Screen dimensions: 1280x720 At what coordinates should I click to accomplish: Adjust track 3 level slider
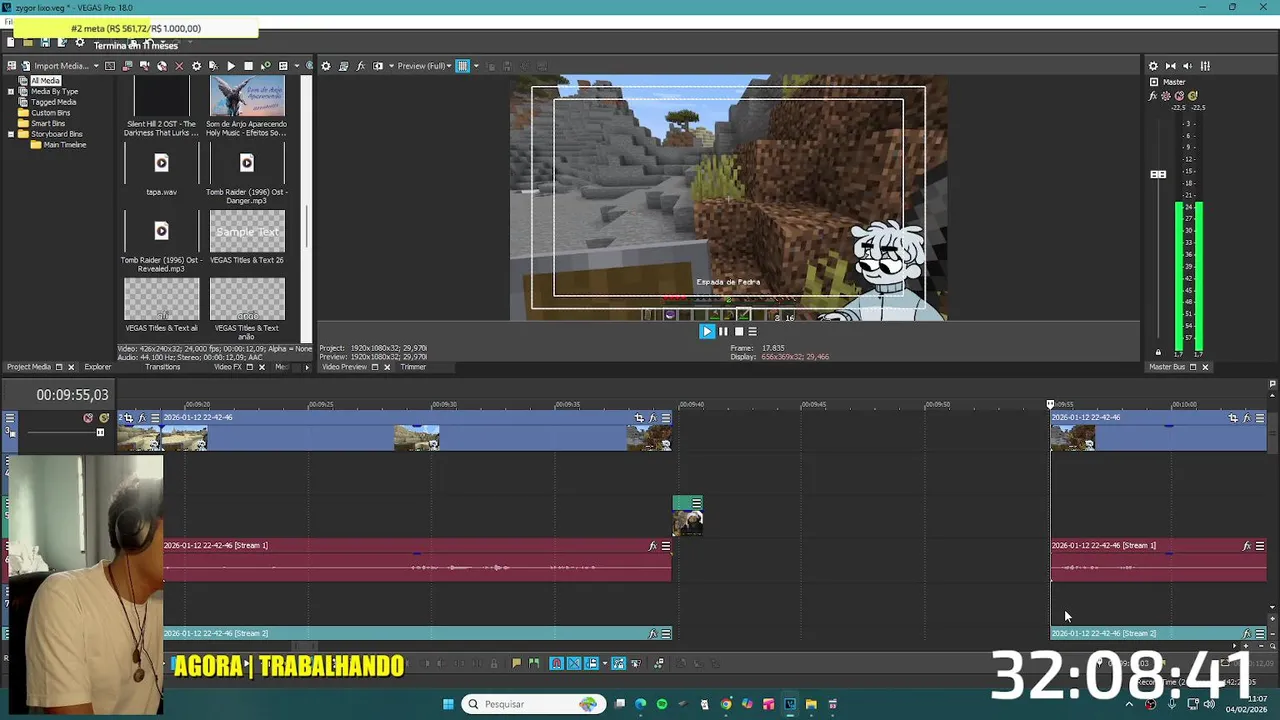pos(100,432)
